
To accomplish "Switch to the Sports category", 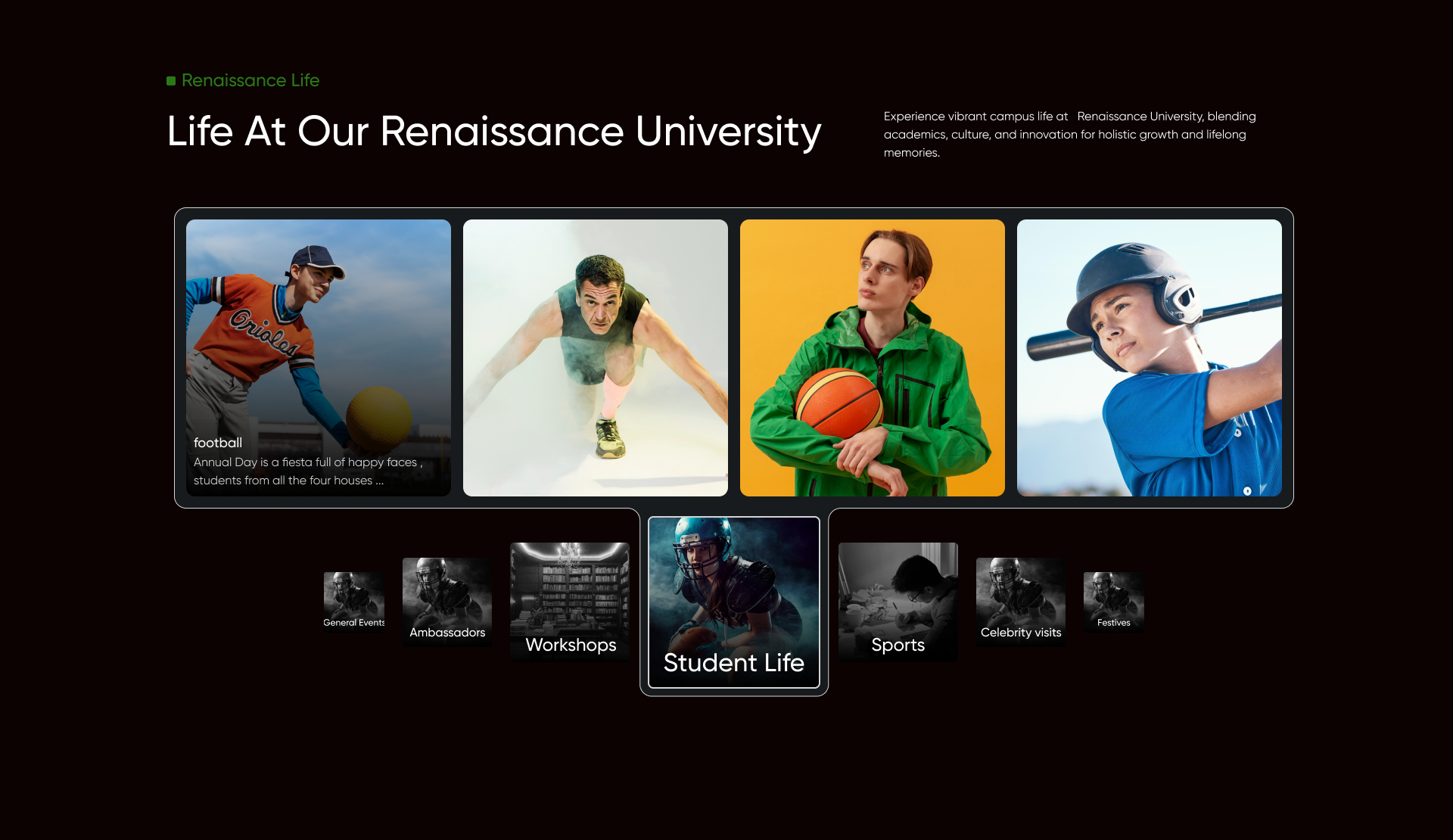I will click(x=898, y=602).
